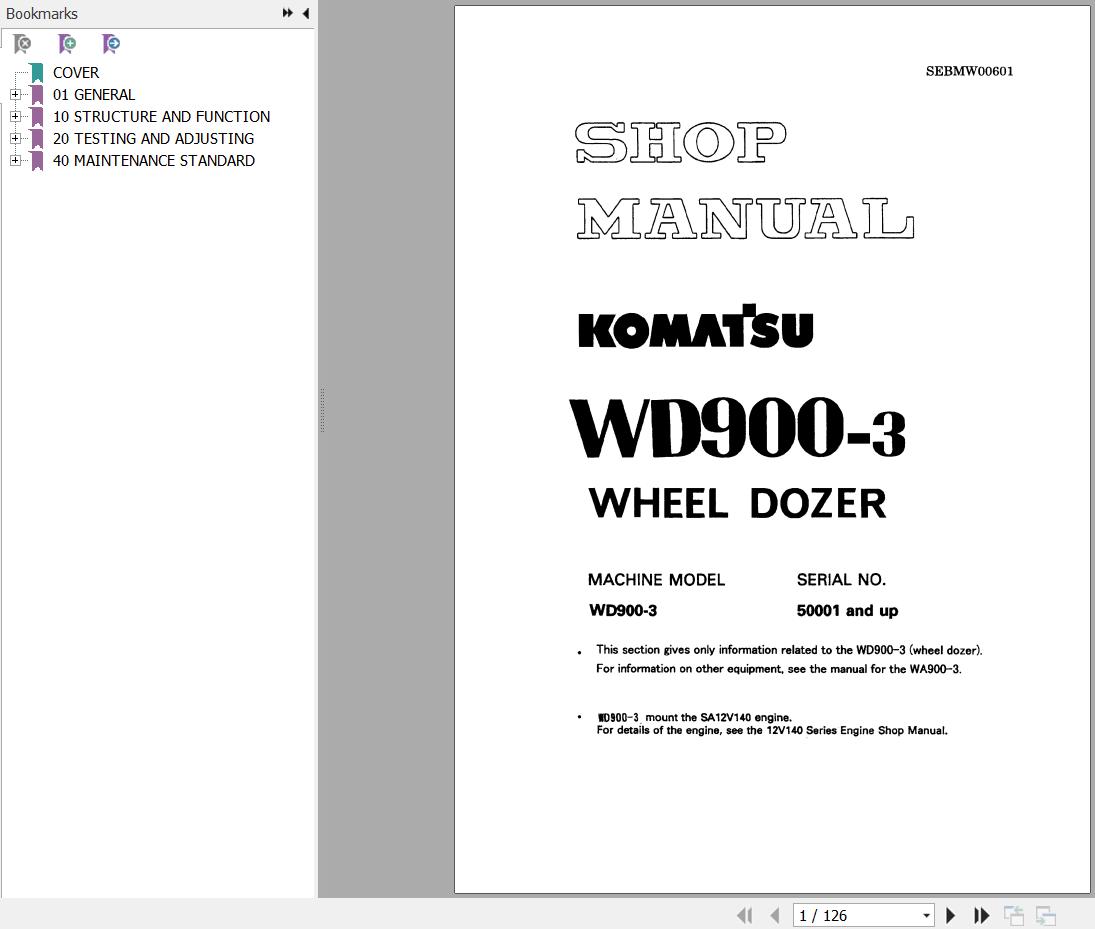Click the add new bookmark icon

67,44
